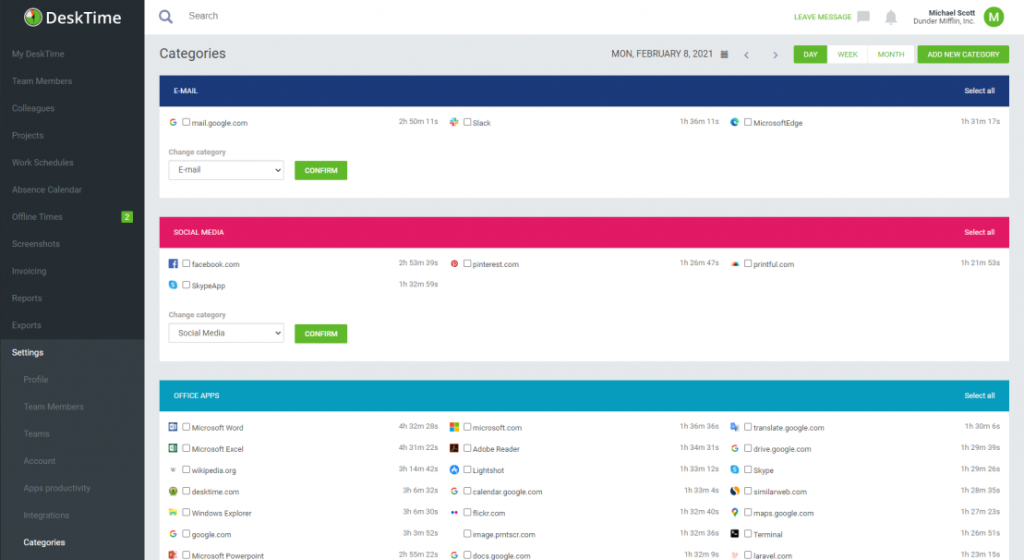Click ADD NEW CATEGORY button
1024x560 pixels.
[x=963, y=54]
